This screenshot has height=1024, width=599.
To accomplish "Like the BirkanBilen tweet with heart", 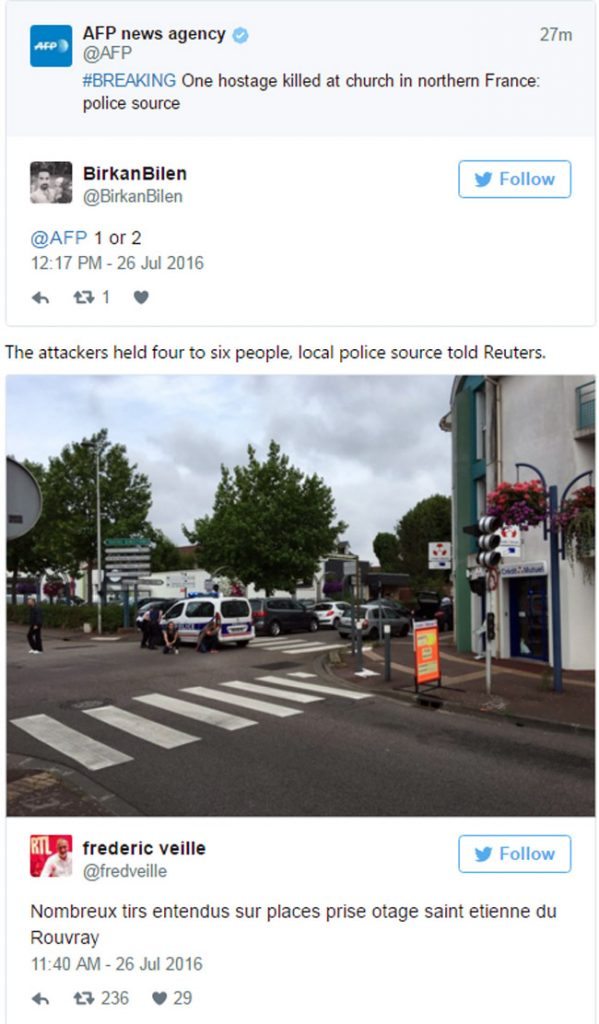I will (x=141, y=298).
